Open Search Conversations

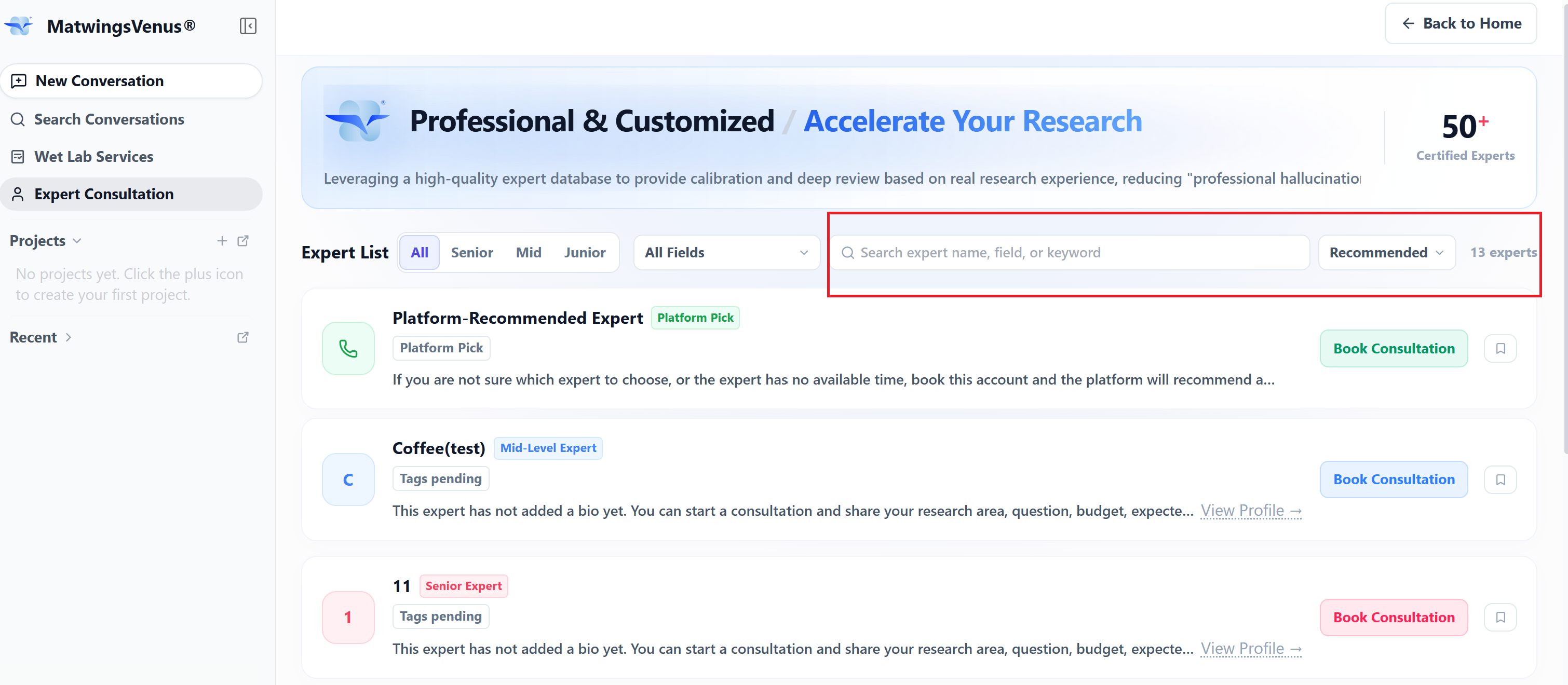pyautogui.click(x=131, y=119)
